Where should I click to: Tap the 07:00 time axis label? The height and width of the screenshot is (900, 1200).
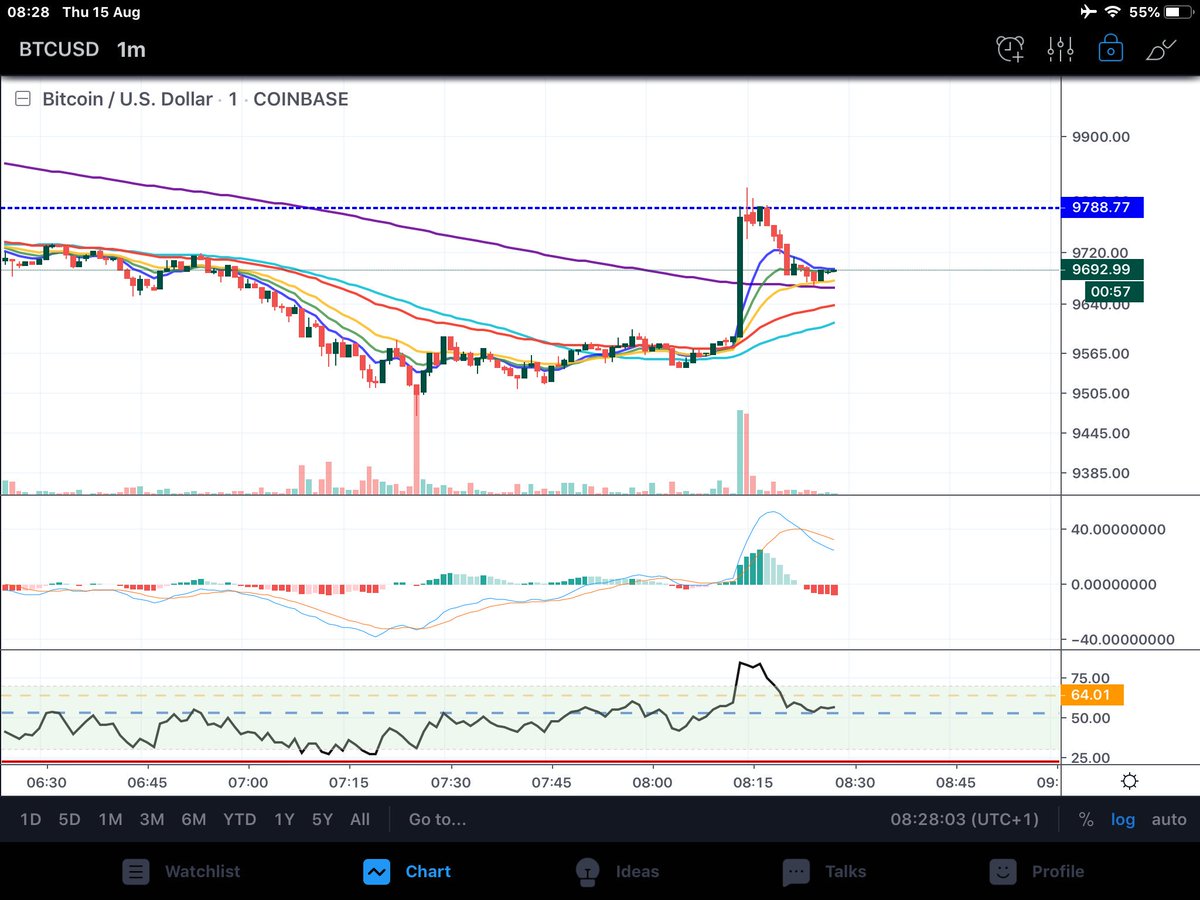tap(248, 782)
